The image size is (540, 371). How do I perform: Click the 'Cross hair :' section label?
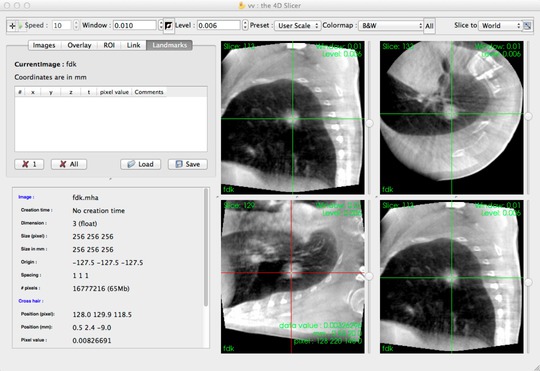pyautogui.click(x=31, y=301)
